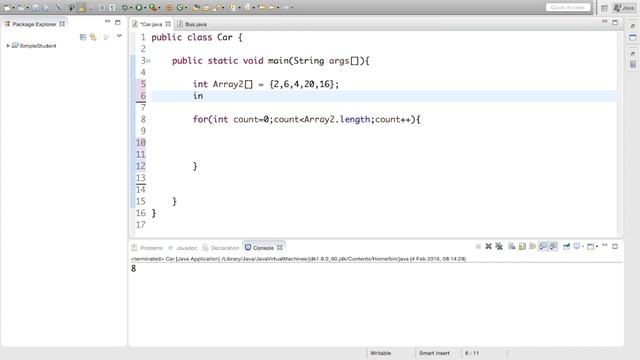Close the Package Explorer view tab

62,24
